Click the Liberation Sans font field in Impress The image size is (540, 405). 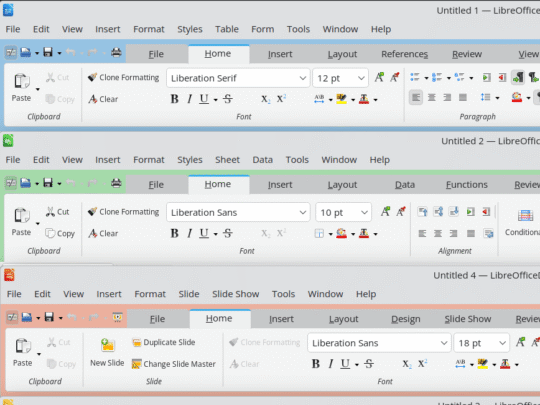(x=375, y=343)
